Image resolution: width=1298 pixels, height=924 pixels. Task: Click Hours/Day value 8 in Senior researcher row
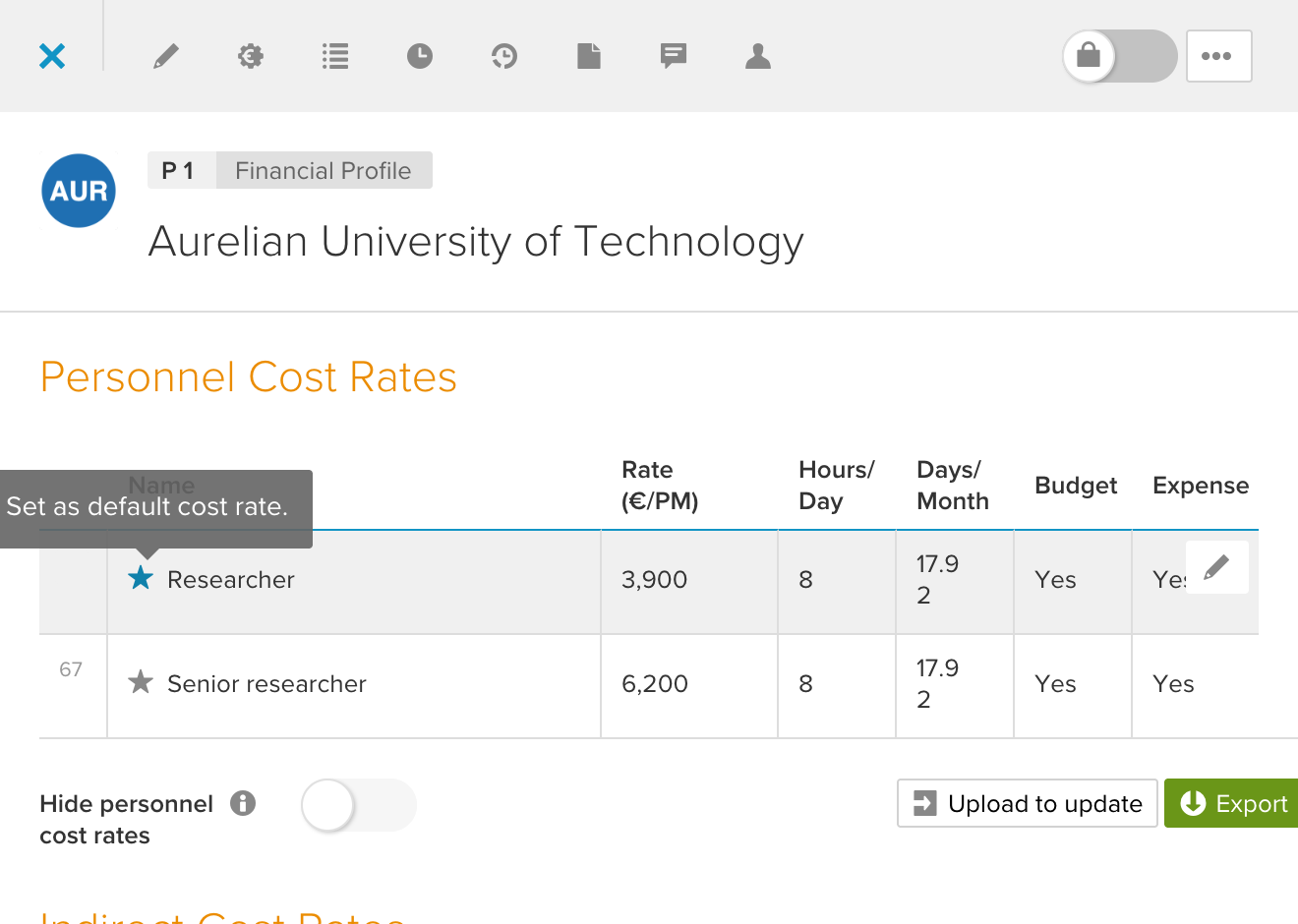805,684
